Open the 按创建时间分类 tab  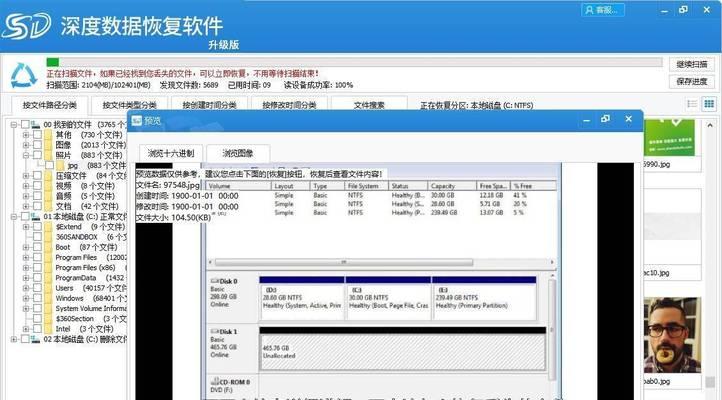tap(209, 105)
